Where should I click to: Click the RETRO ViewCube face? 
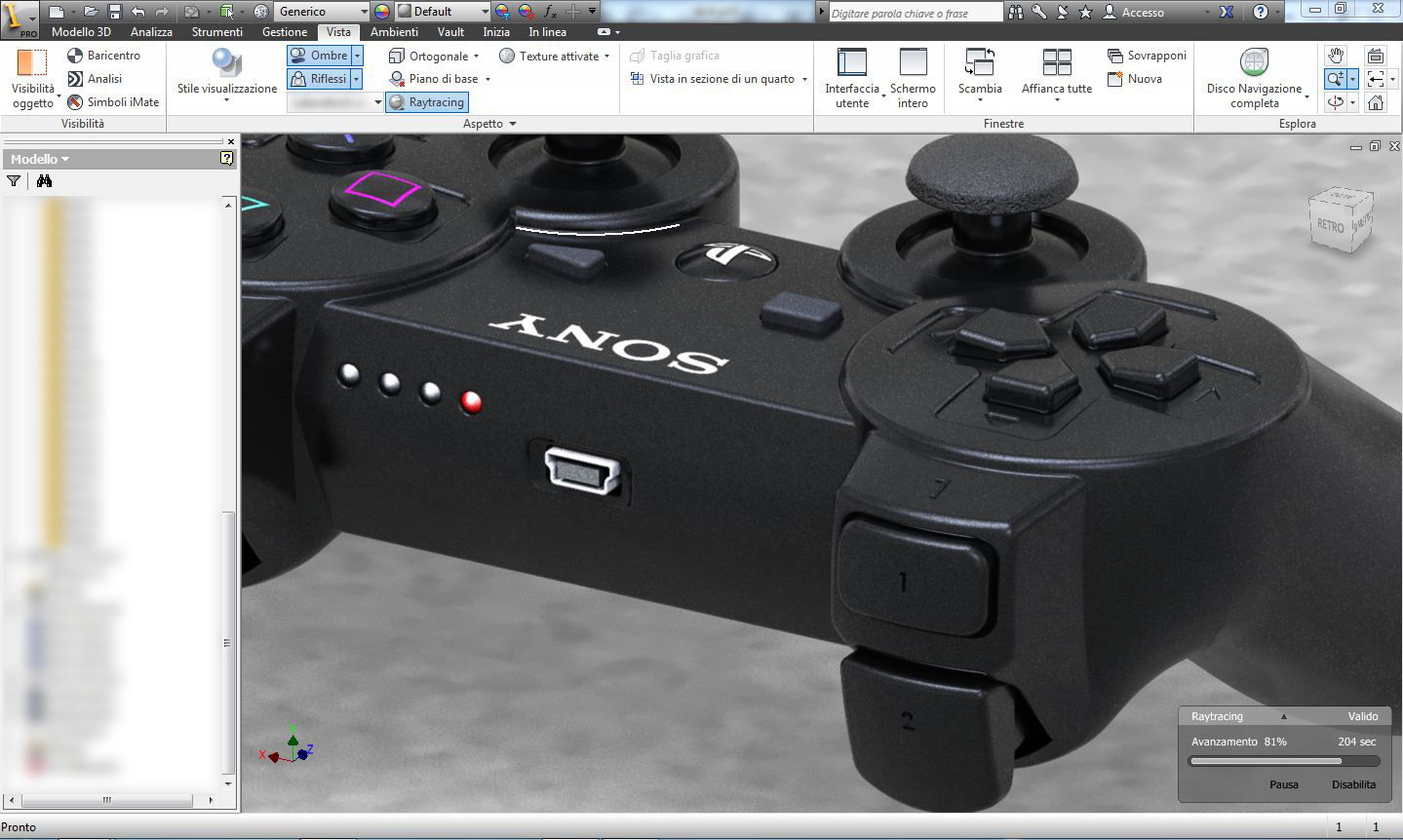click(1331, 225)
